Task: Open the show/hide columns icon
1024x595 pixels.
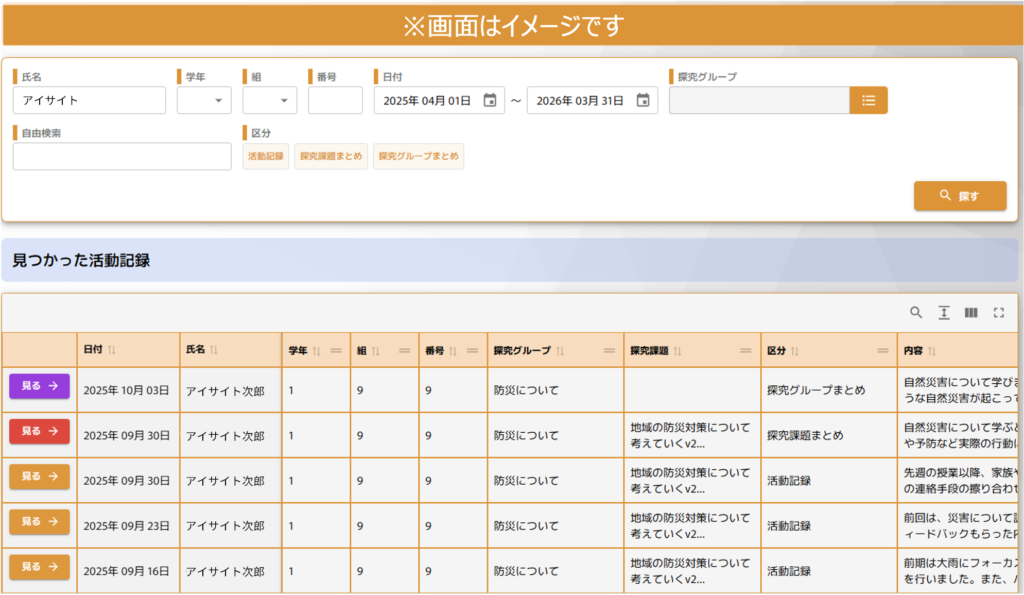Action: (x=970, y=313)
